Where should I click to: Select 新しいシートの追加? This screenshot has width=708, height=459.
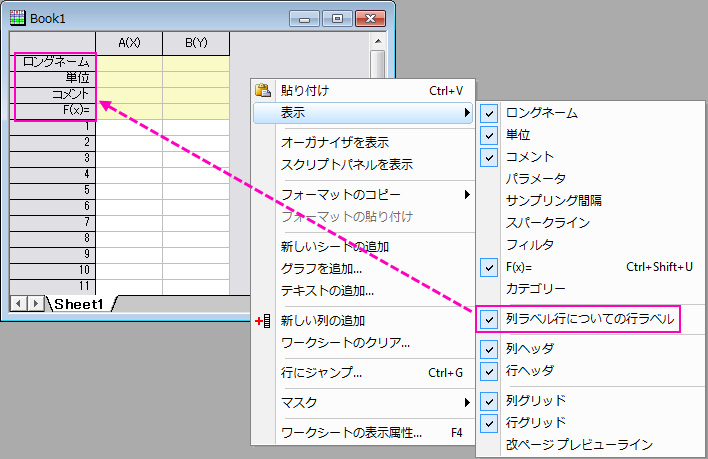[x=363, y=246]
